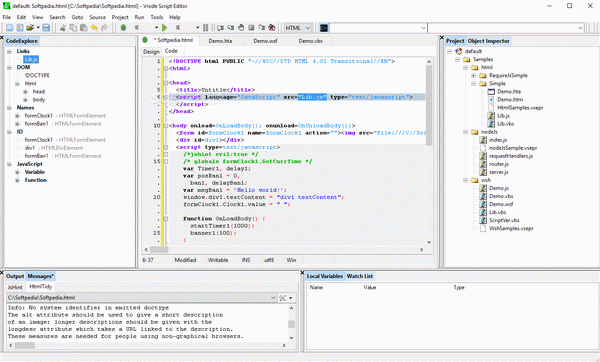Open the File menu
The image size is (600, 362).
pyautogui.click(x=7, y=17)
